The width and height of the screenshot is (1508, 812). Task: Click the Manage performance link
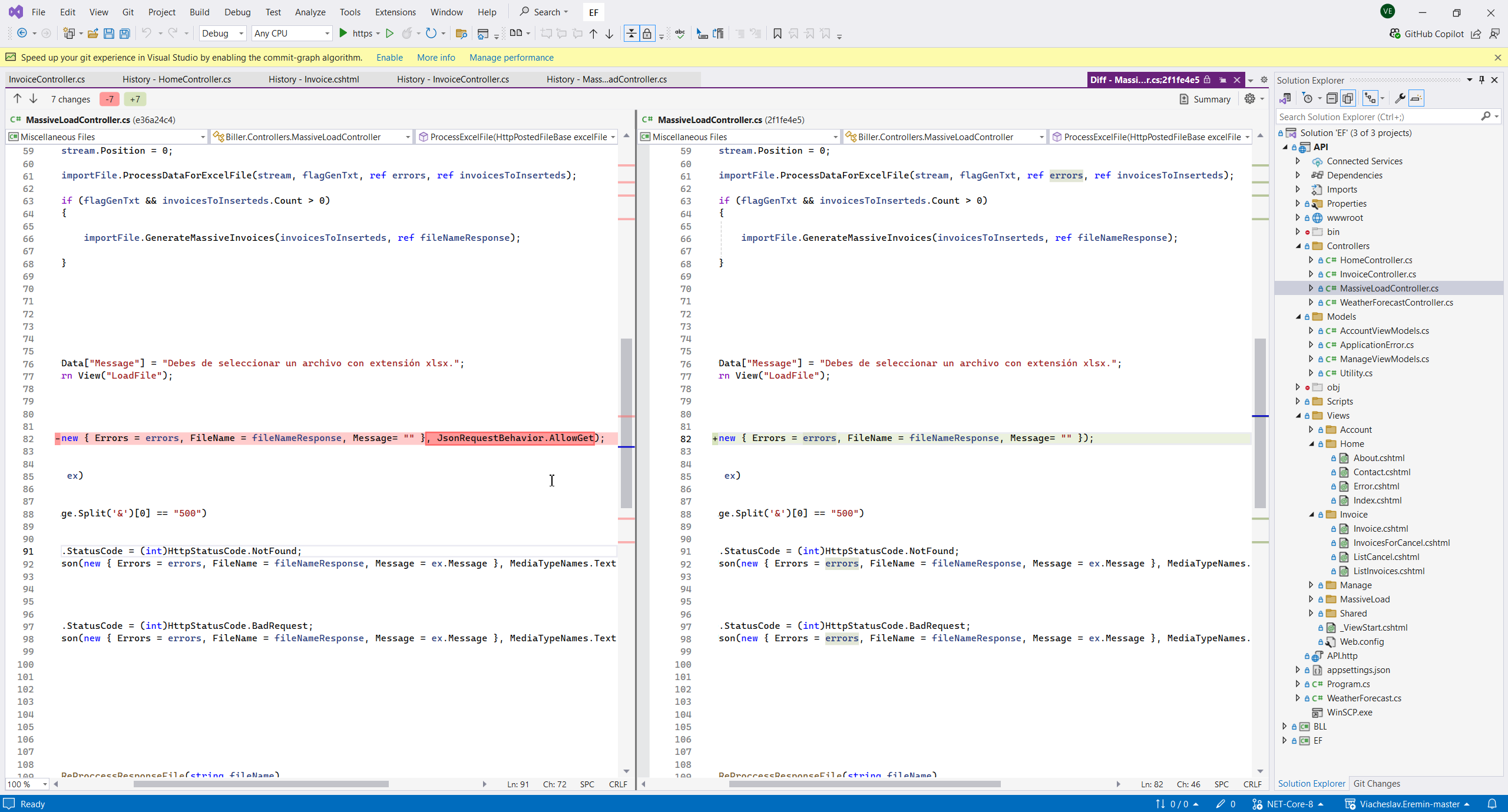pyautogui.click(x=511, y=58)
